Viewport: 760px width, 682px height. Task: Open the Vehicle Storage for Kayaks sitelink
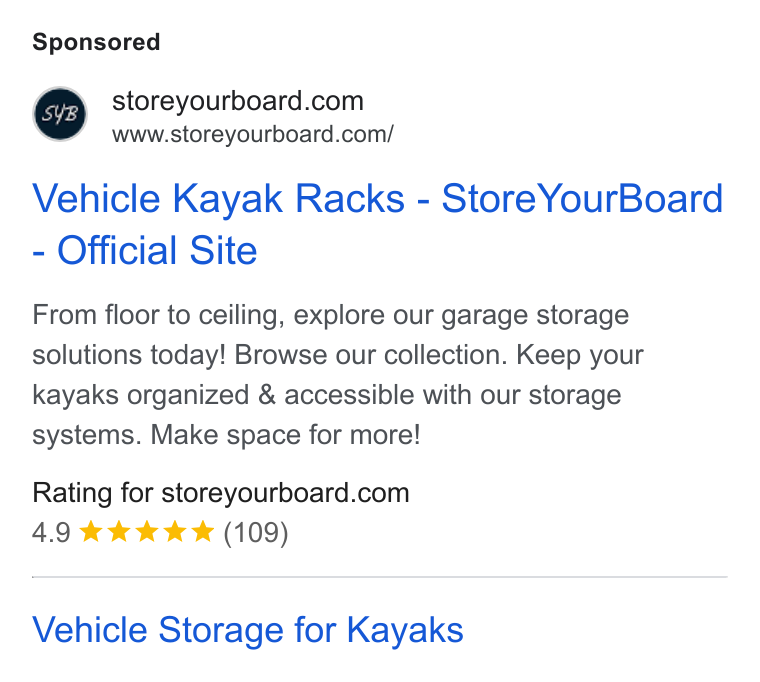[x=248, y=630]
